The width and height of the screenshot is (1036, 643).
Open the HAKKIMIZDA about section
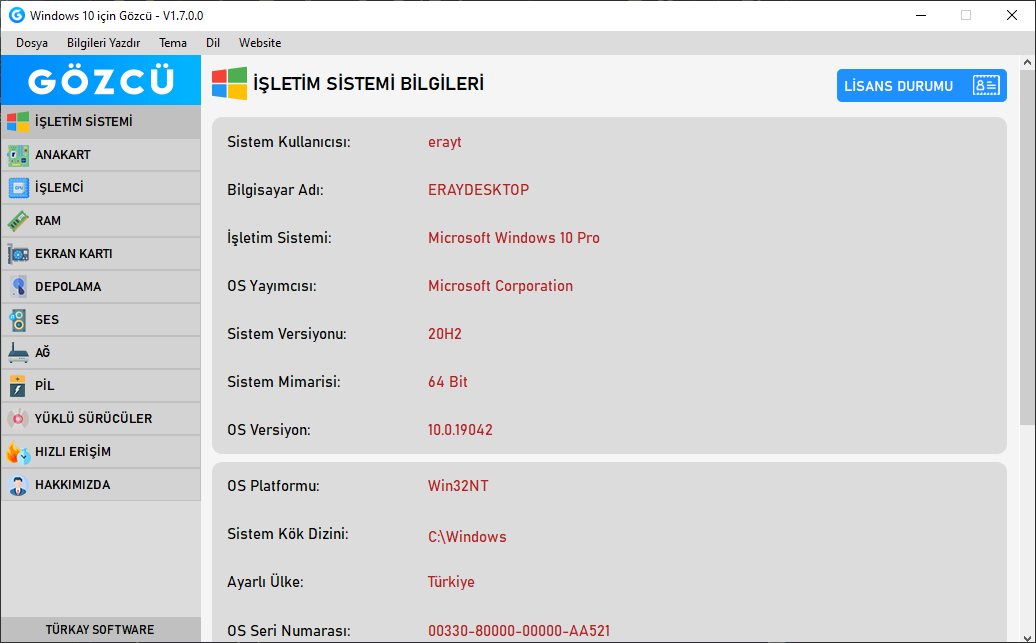coord(100,485)
